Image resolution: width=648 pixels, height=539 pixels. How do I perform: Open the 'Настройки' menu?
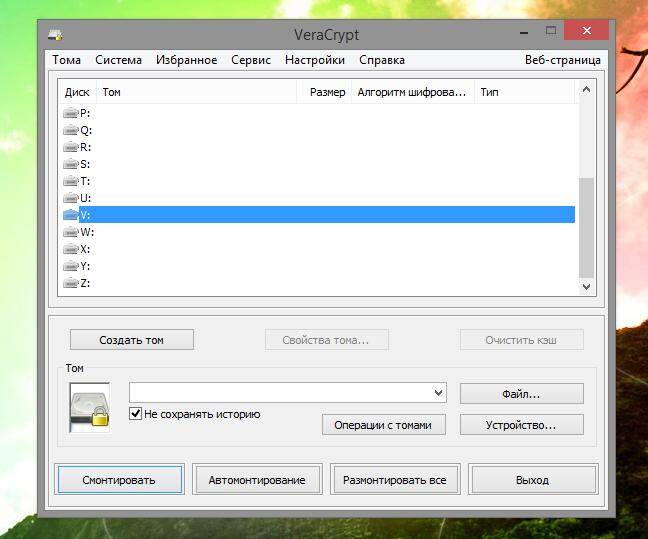coord(315,60)
